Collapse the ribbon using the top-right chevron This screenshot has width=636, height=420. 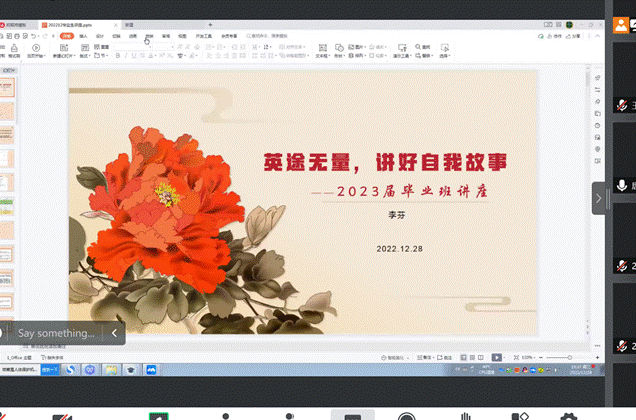(x=596, y=35)
